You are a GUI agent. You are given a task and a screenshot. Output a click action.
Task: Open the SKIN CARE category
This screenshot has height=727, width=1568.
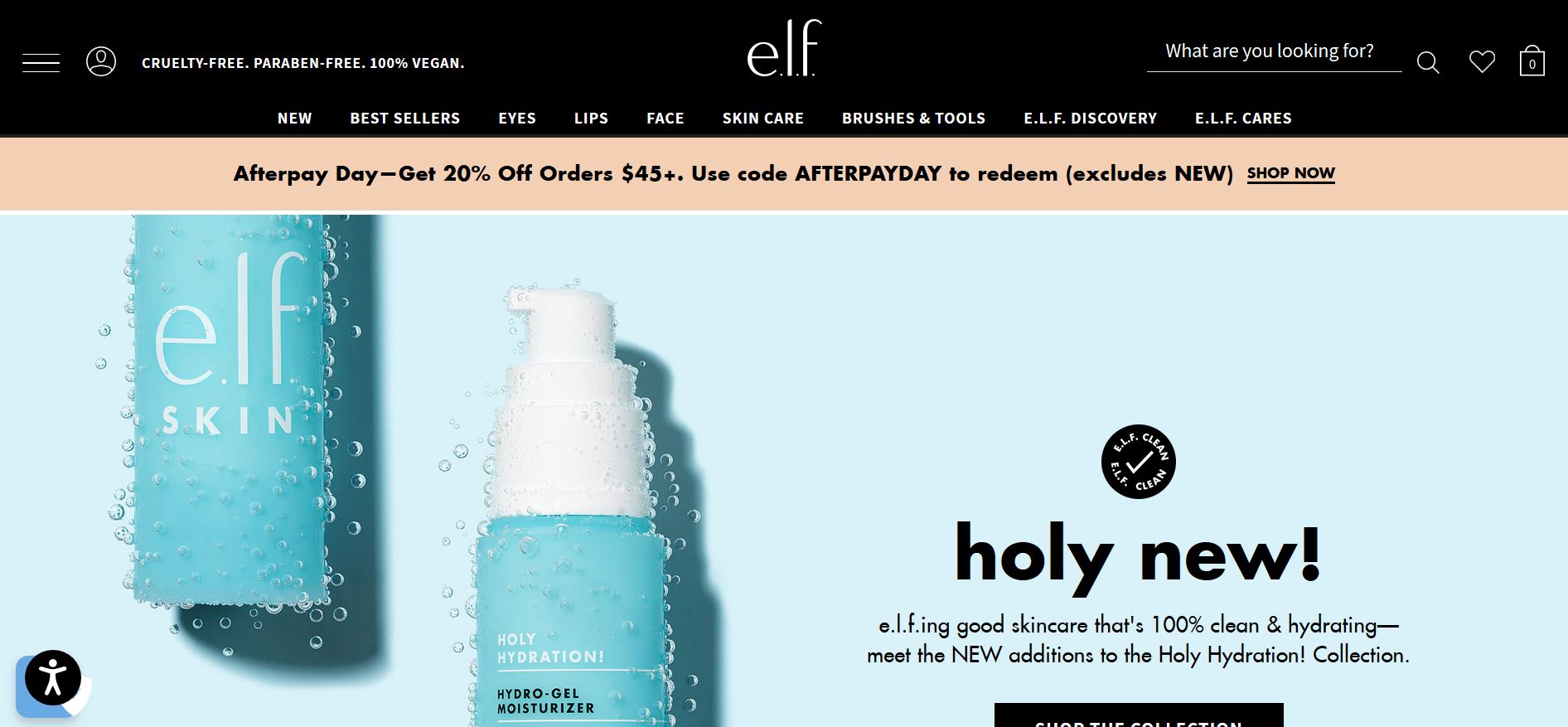pyautogui.click(x=763, y=119)
